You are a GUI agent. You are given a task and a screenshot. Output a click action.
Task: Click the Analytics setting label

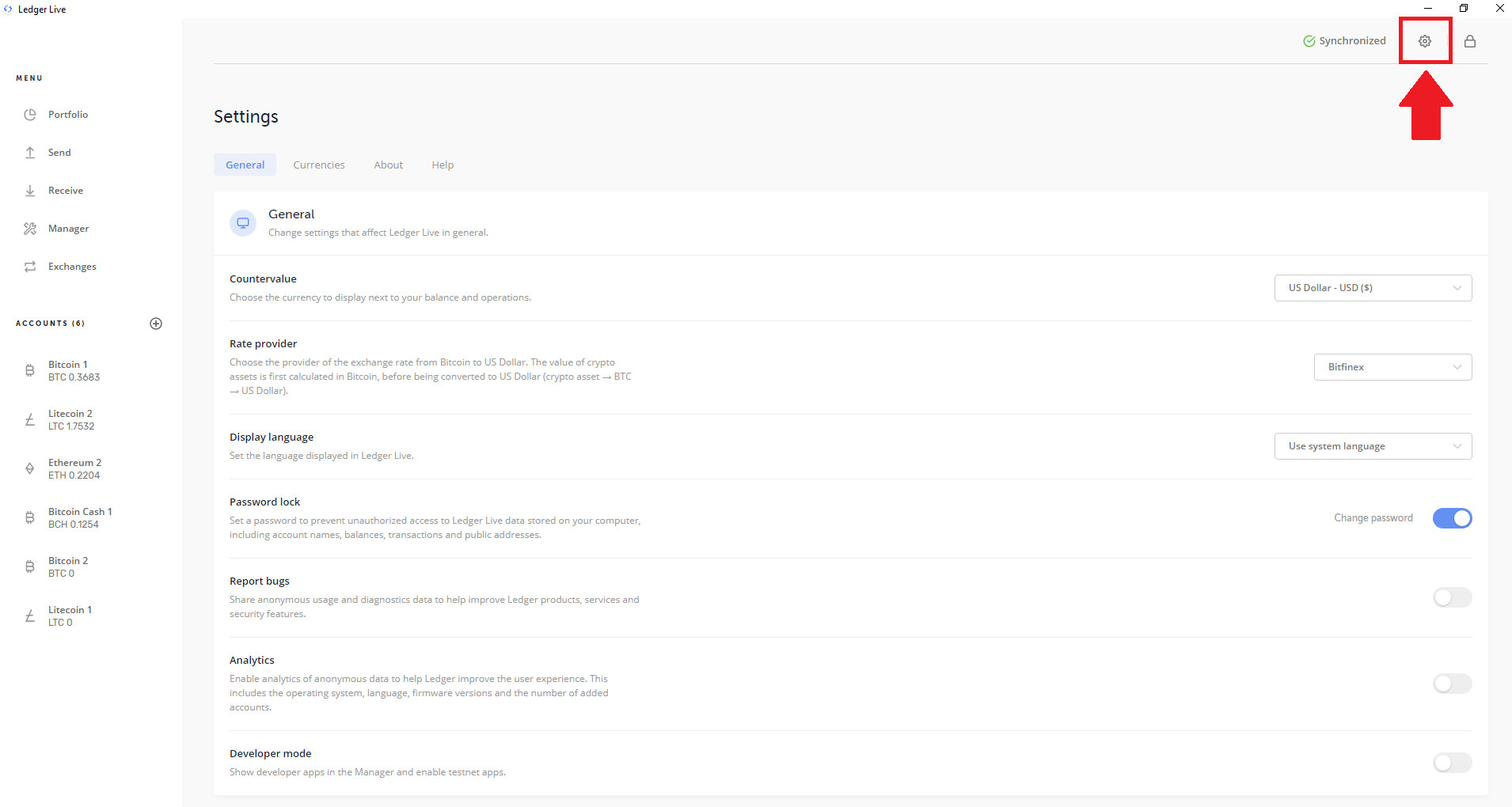[252, 660]
